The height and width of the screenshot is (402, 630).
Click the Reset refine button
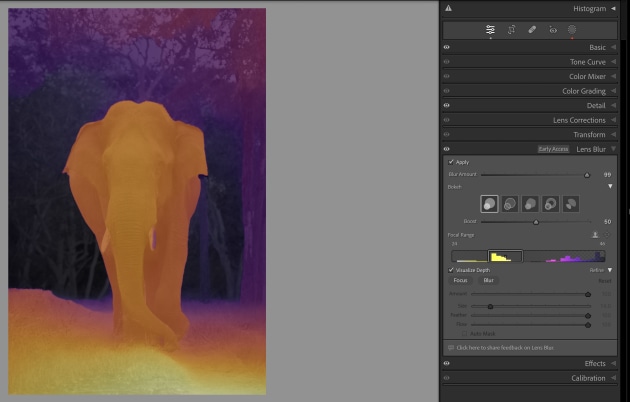point(605,281)
